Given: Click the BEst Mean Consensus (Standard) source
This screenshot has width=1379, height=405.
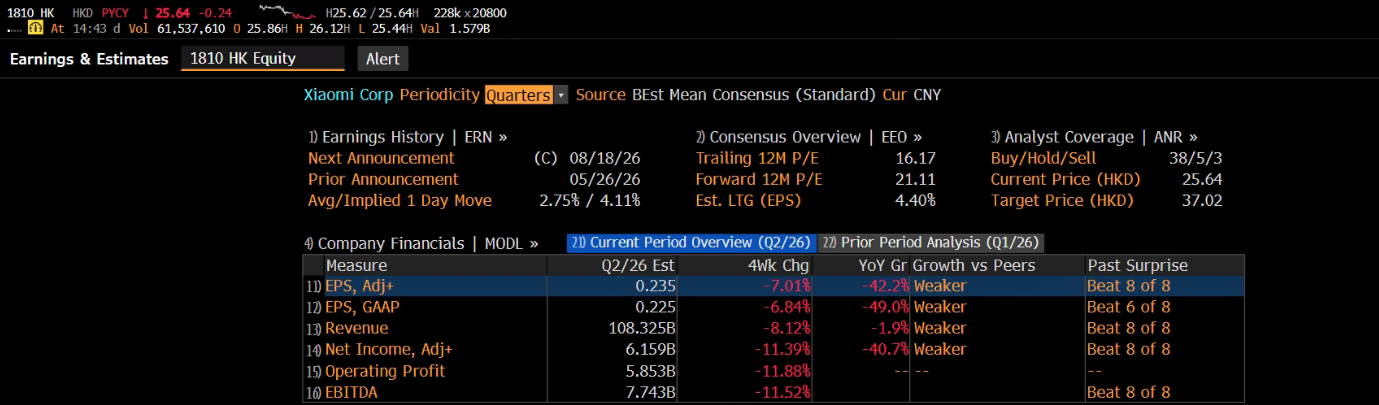Looking at the screenshot, I should 754,95.
